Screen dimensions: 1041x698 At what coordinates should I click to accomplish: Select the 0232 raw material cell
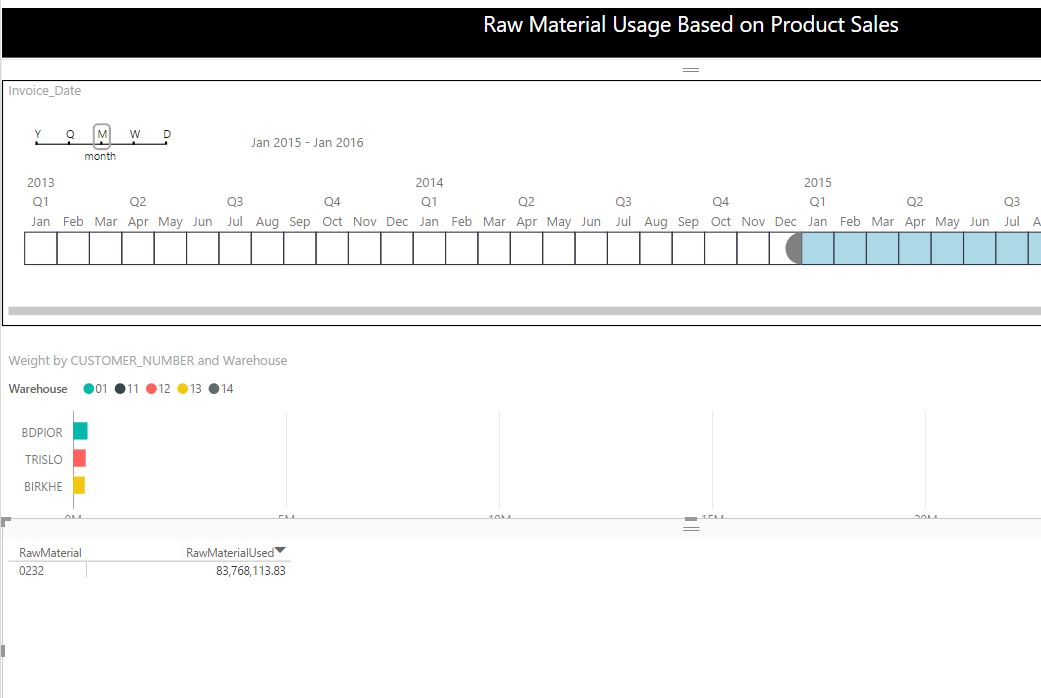point(31,570)
